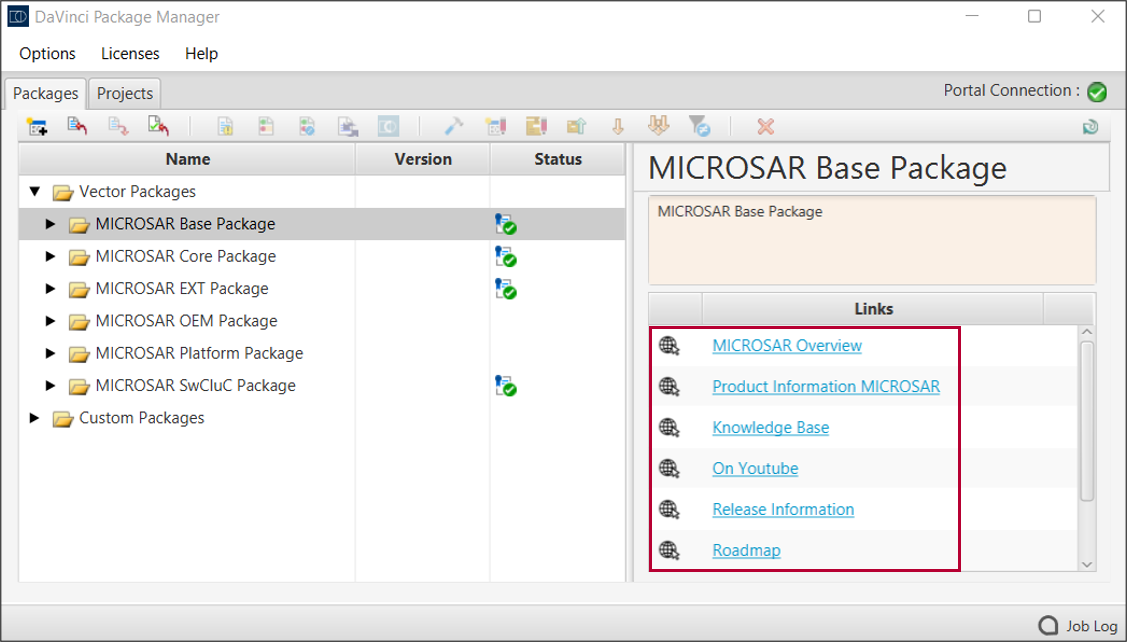Click the brown box with pencil icon
The image size is (1127, 642).
coord(536,127)
